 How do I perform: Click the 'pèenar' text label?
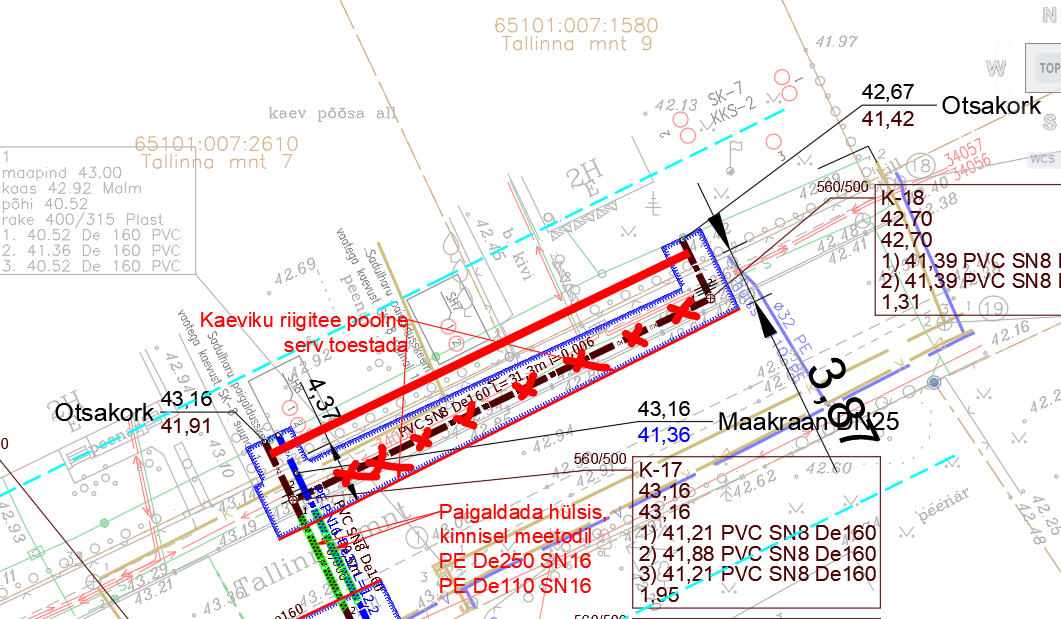click(944, 505)
